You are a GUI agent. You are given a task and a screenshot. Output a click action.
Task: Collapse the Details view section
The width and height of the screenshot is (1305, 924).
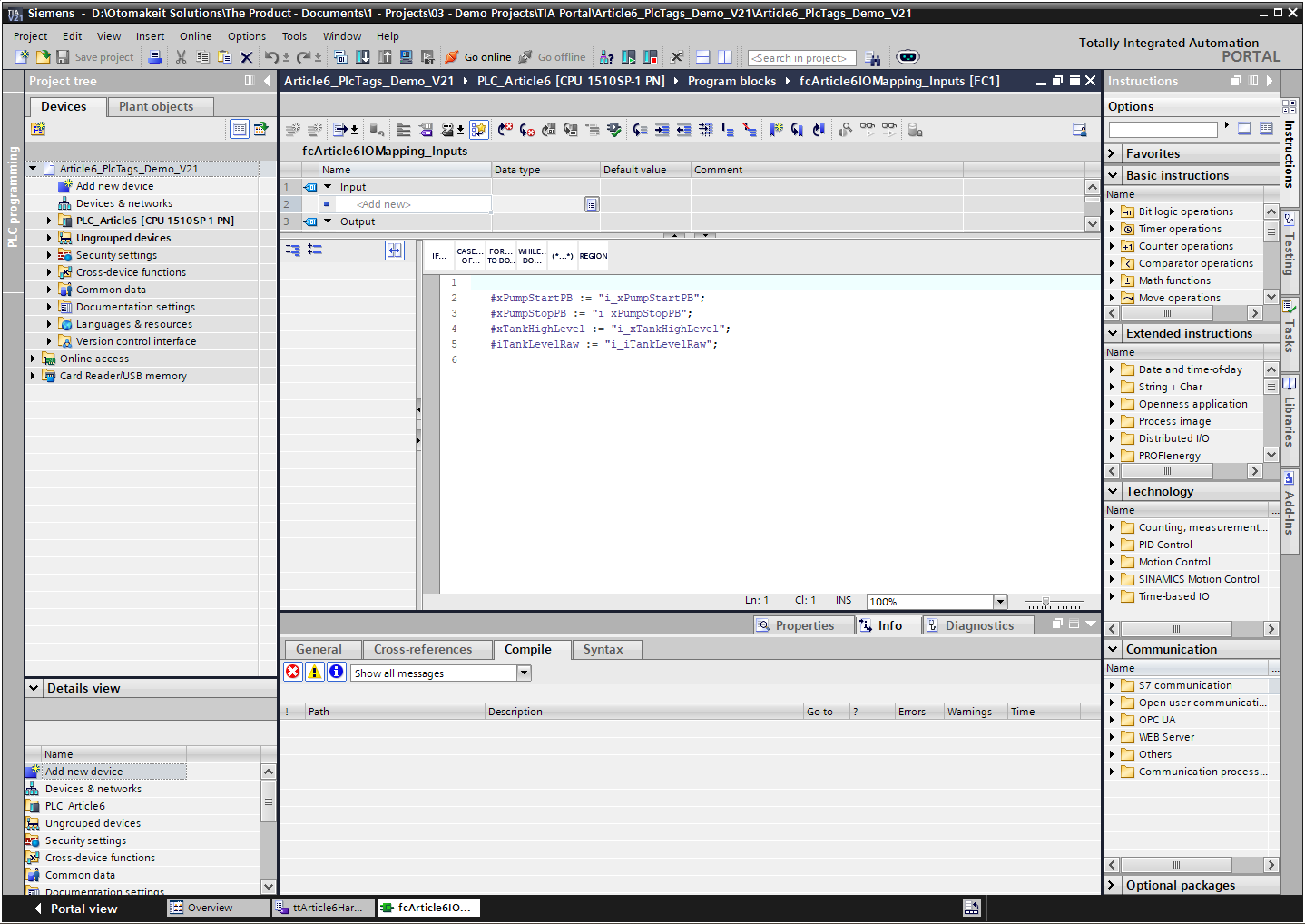[34, 688]
